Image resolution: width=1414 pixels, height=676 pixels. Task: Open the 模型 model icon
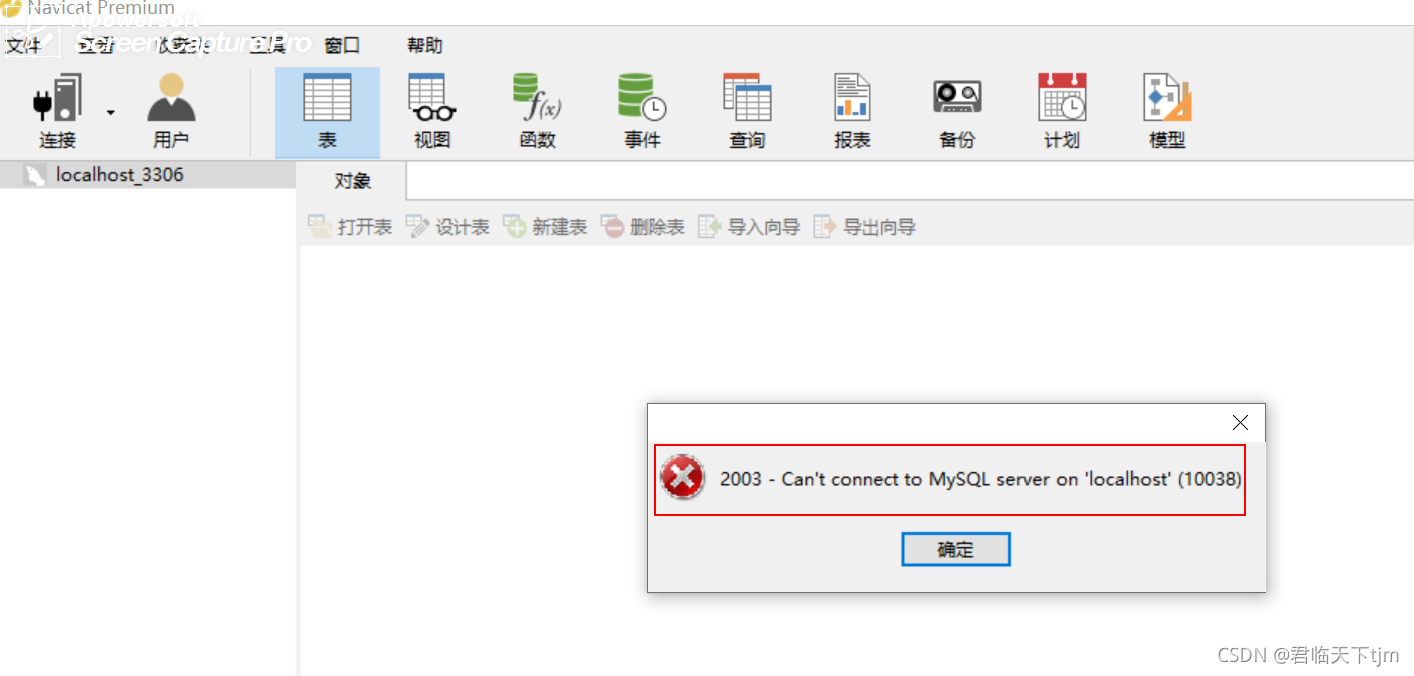click(x=1167, y=112)
